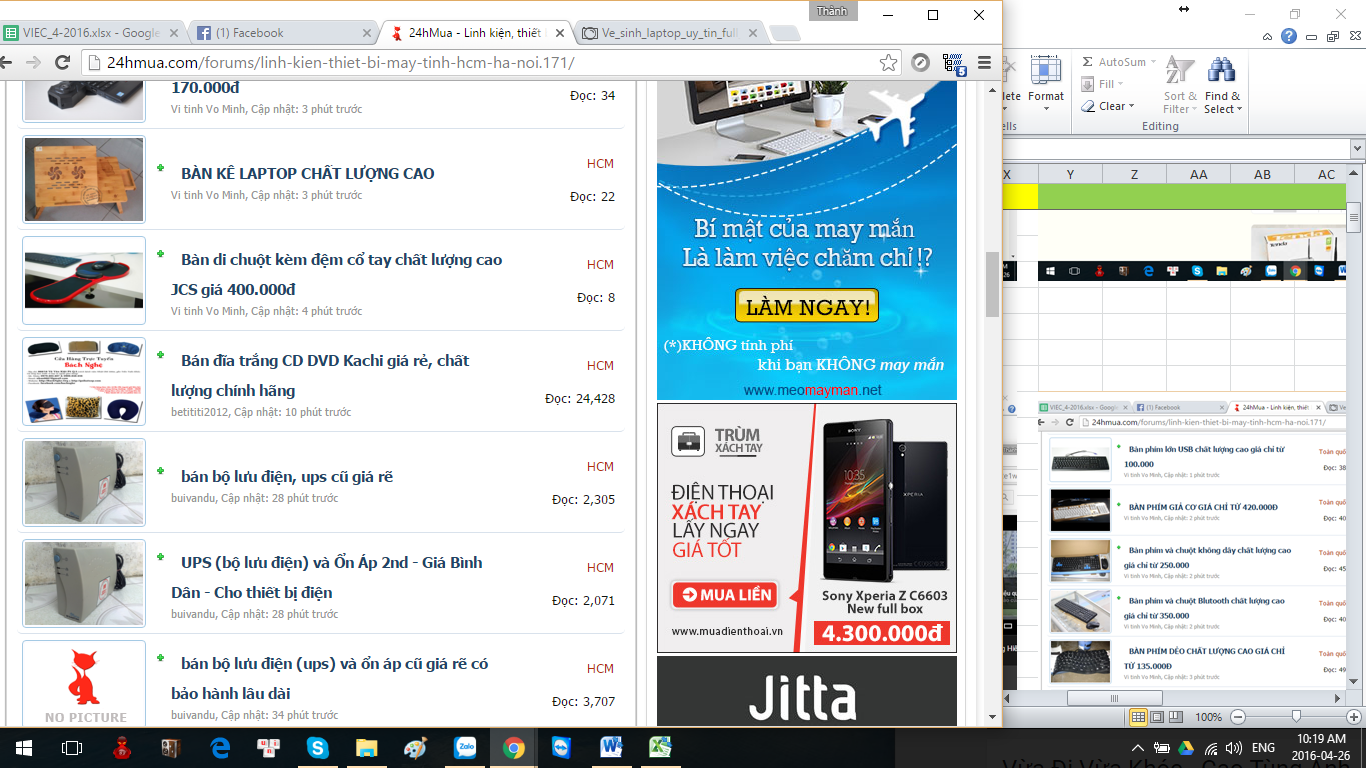
Task: Open the Paint palette app in taskbar
Action: click(x=415, y=748)
